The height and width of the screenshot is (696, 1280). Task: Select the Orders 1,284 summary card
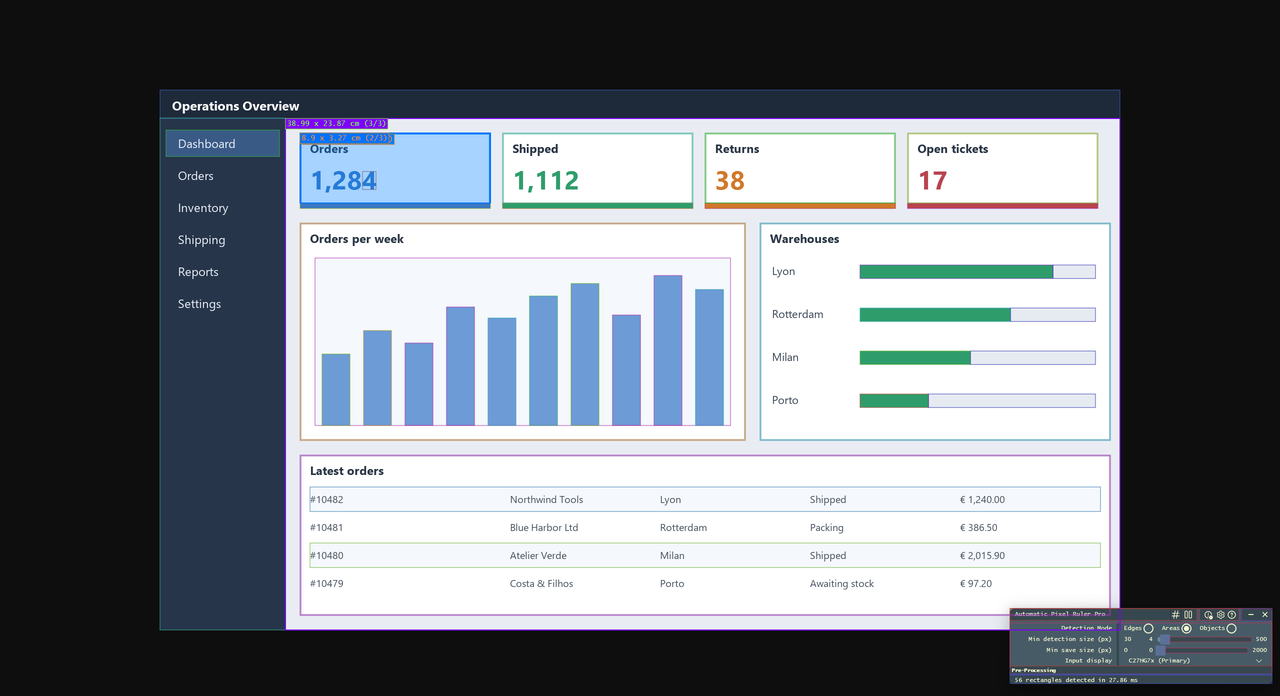pos(395,170)
